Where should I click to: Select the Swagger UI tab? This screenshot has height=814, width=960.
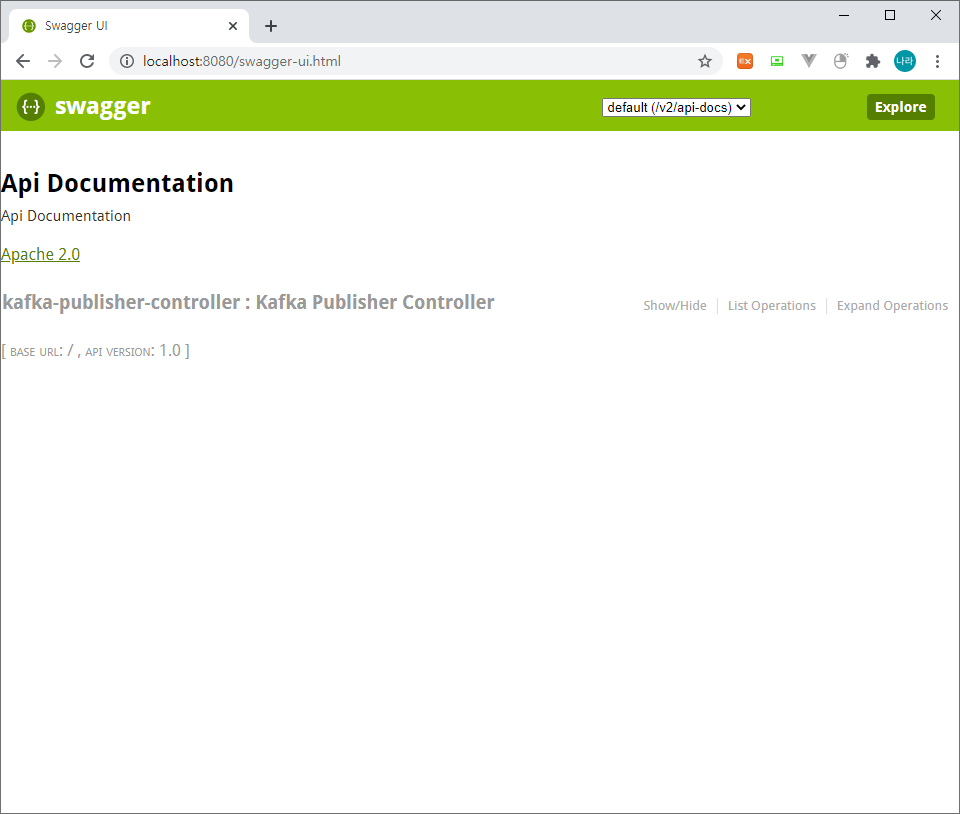[x=127, y=26]
